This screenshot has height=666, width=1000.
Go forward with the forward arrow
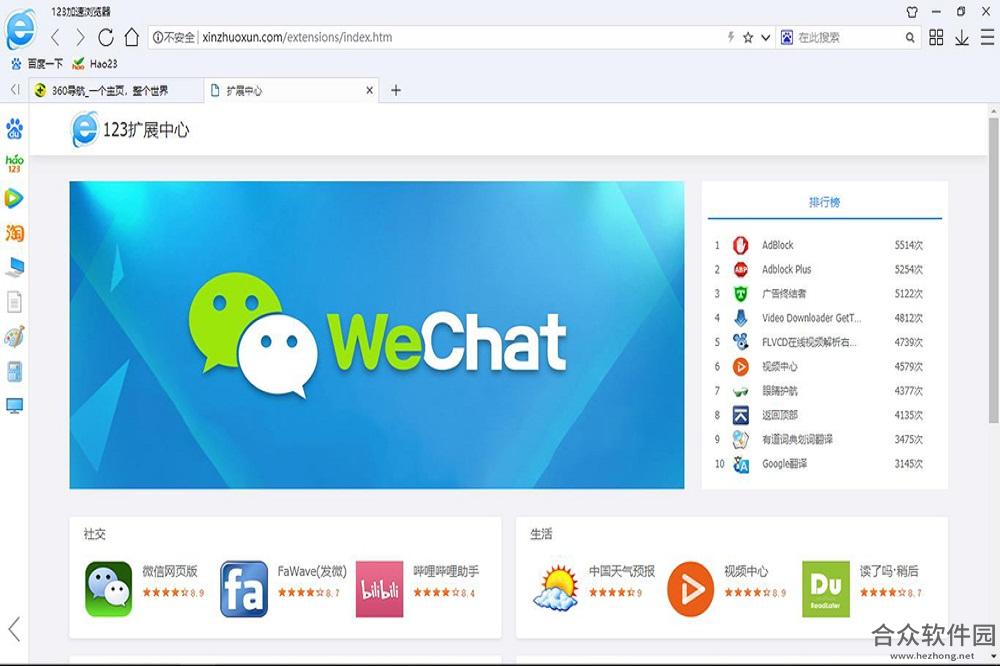click(x=80, y=38)
